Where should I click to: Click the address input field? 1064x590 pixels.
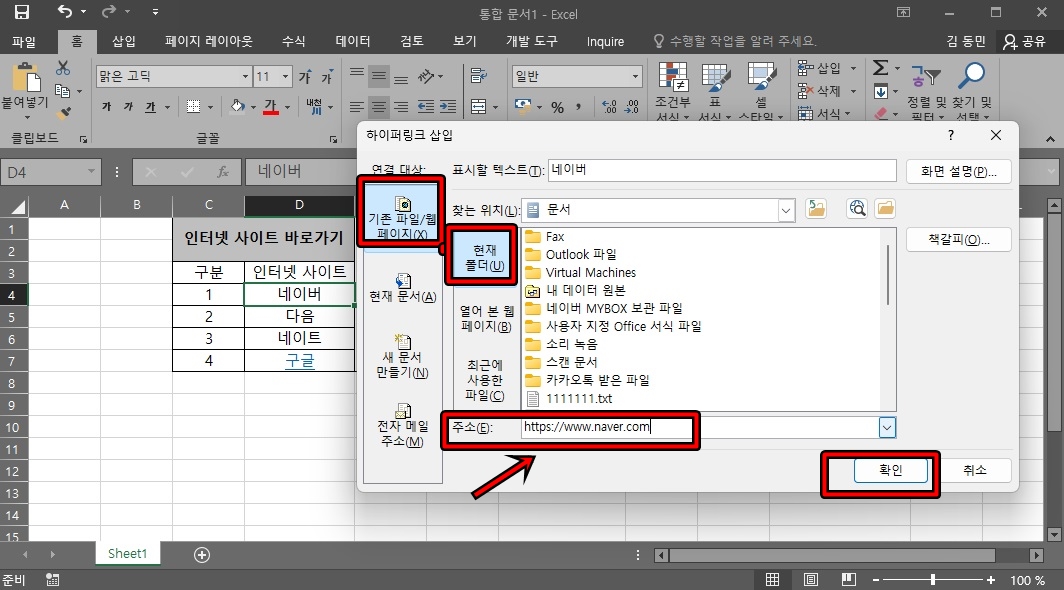[700, 427]
